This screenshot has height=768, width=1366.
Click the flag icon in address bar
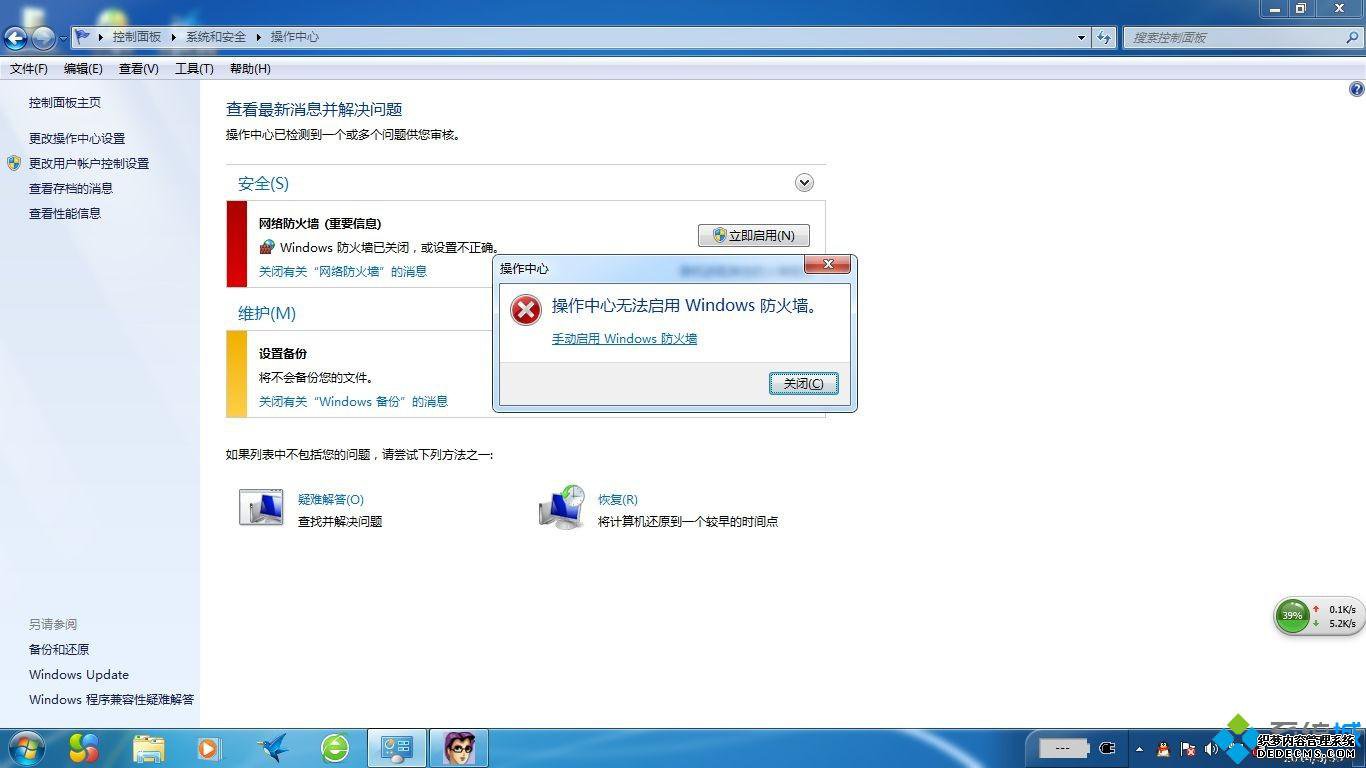pos(83,36)
